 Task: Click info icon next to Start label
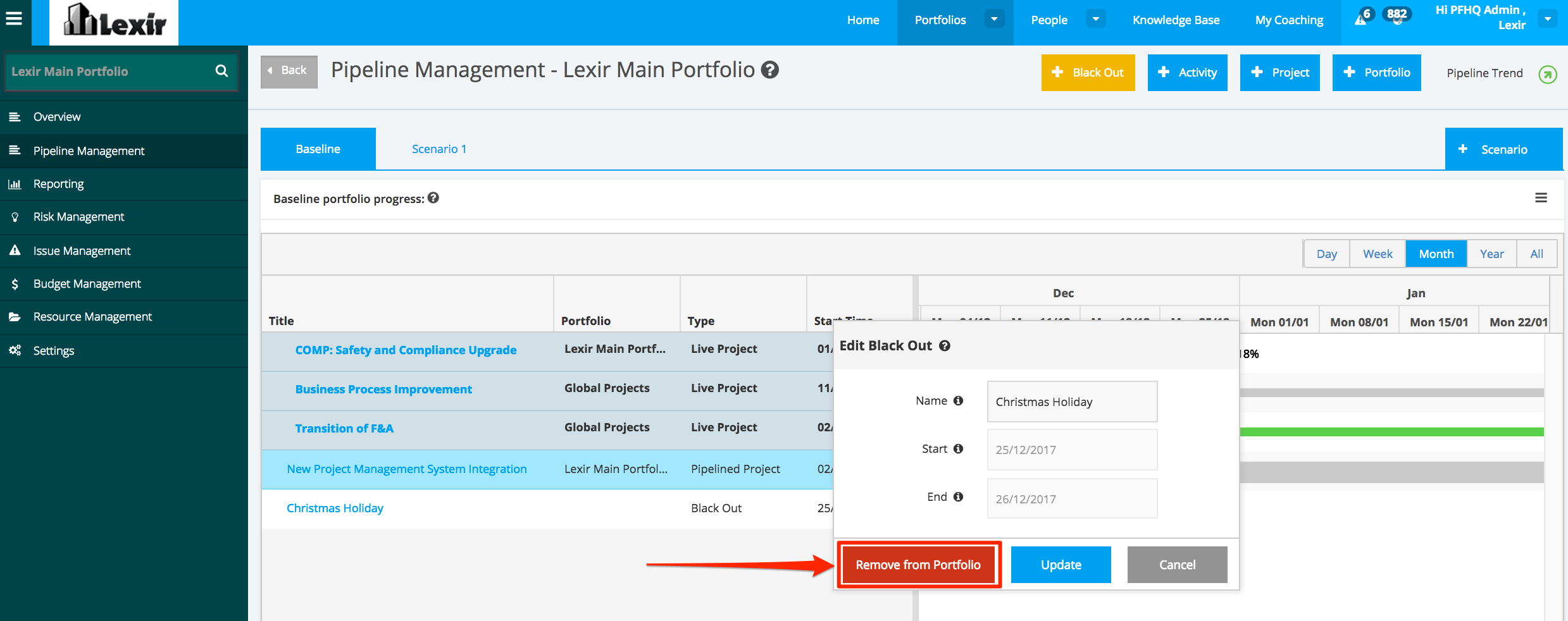pyautogui.click(x=959, y=448)
